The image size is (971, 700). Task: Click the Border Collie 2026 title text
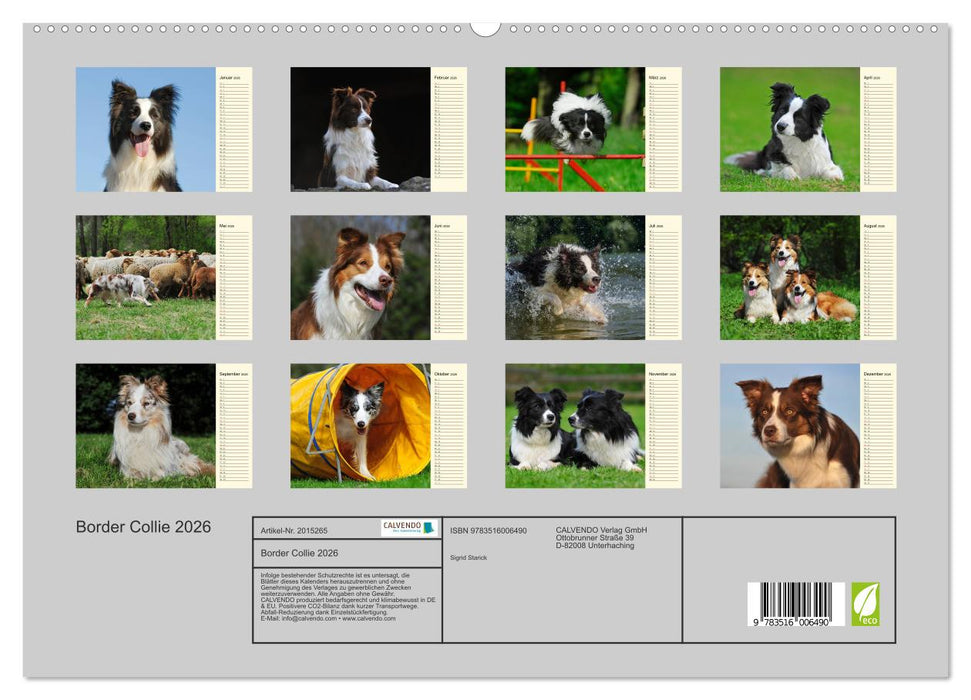coord(142,524)
